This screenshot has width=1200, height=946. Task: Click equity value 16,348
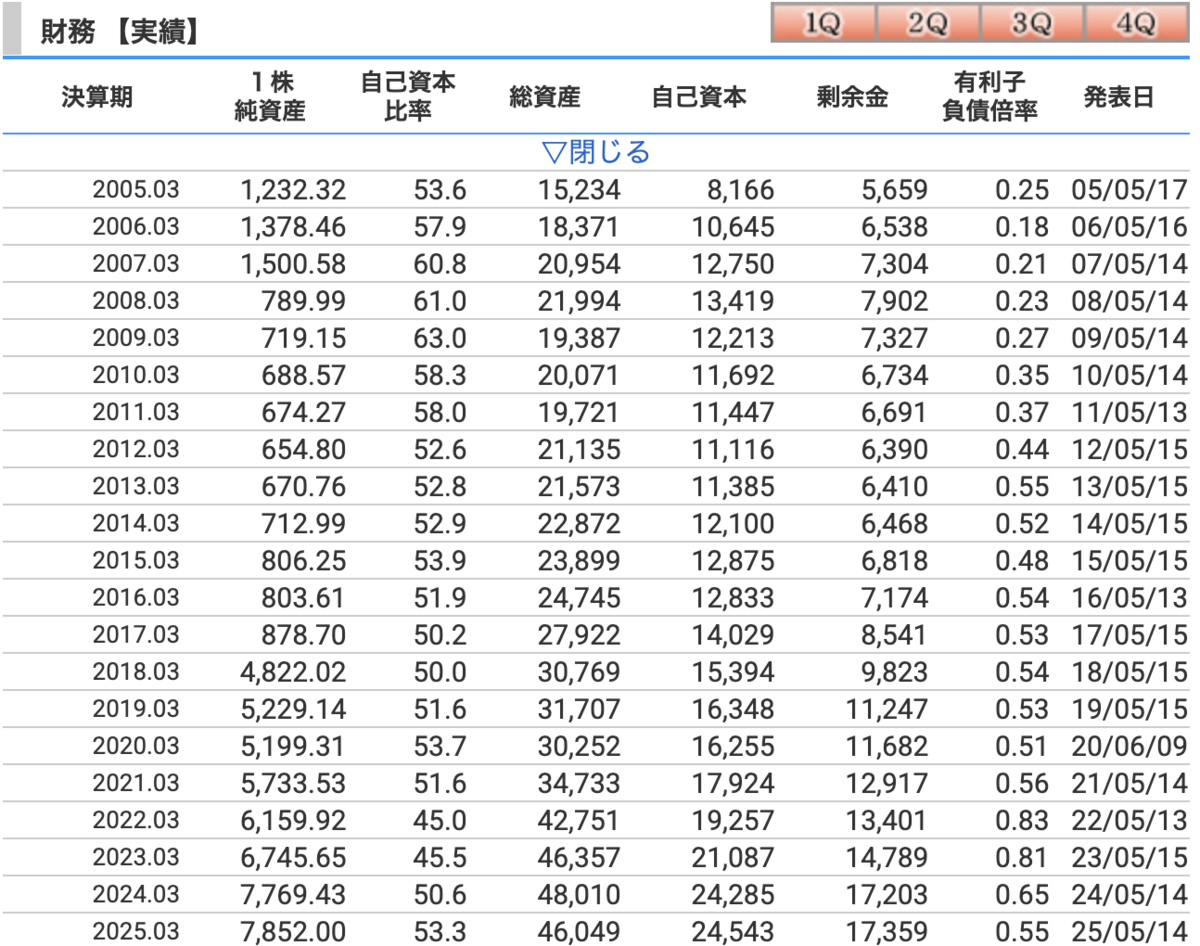(x=733, y=708)
